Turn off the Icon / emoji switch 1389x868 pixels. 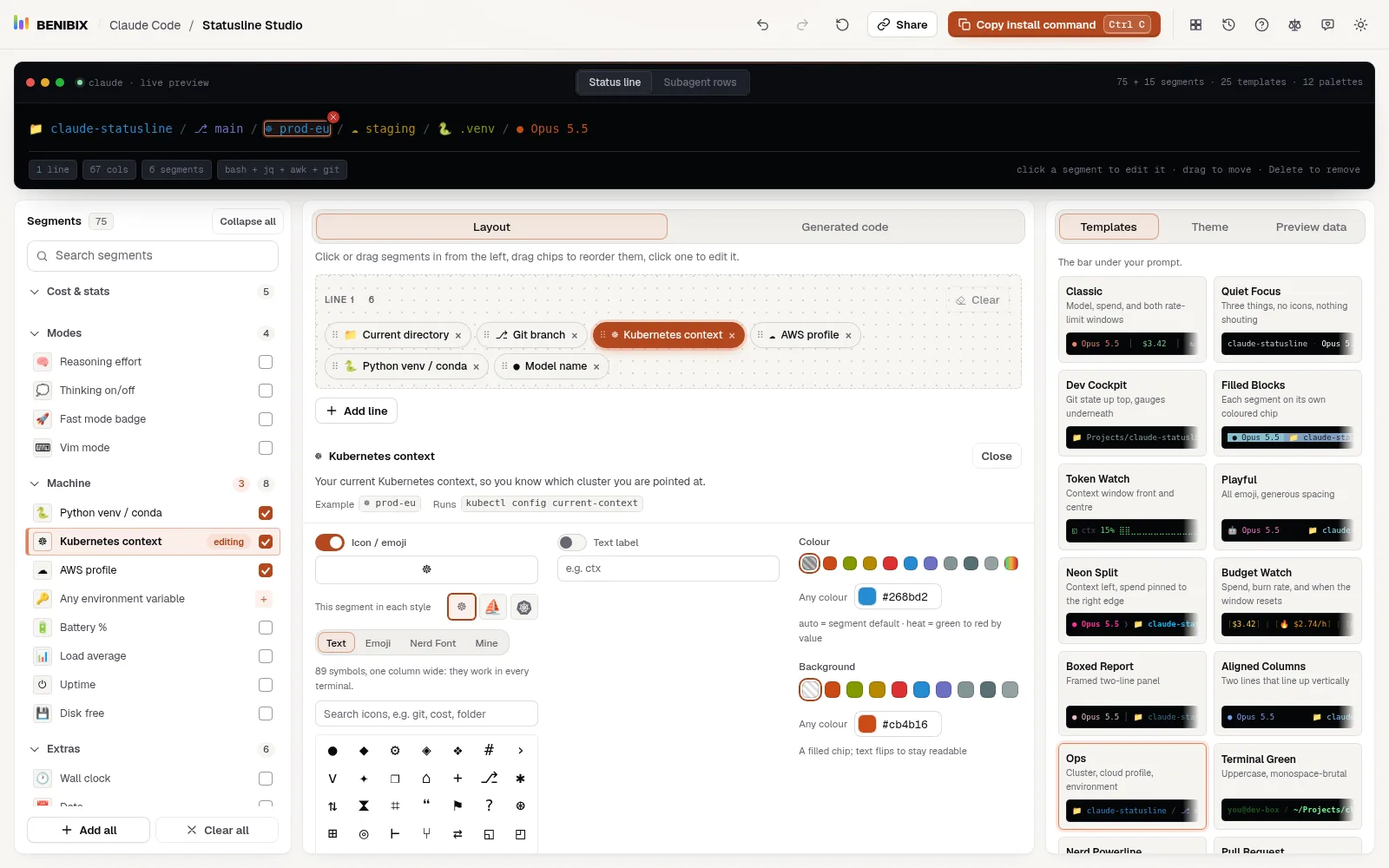click(330, 542)
